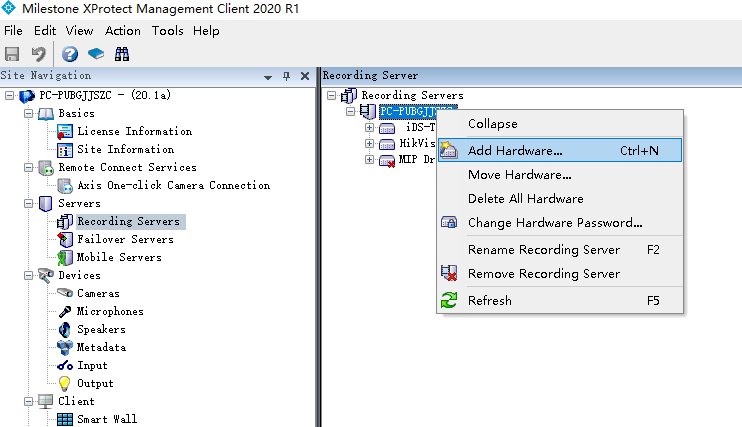Screen dimensions: 742x427
Task: Click the Change Hardware Password lock icon
Action: 449,222
